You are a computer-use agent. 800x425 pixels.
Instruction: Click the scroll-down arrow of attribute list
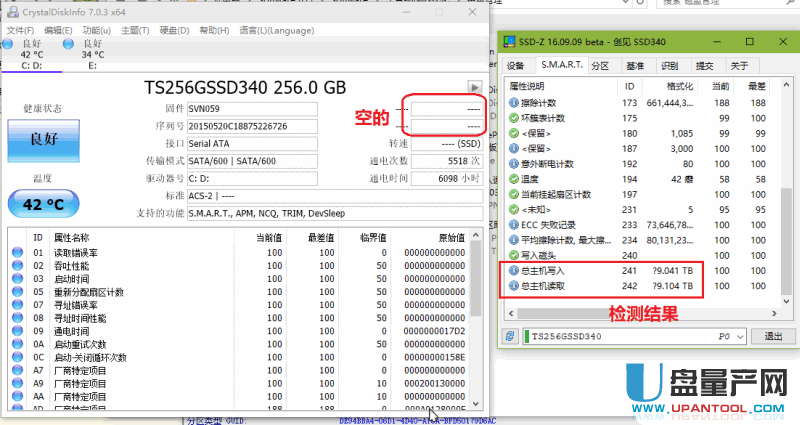476,402
